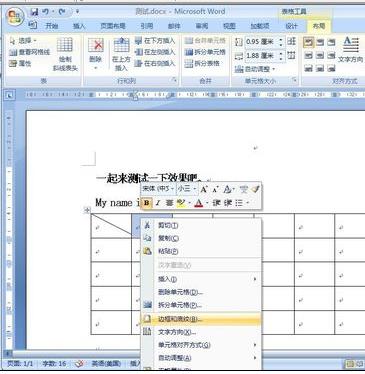Open Cell Size (单元格大小) dialog launcher
This screenshot has width=365, height=374.
(x=294, y=80)
